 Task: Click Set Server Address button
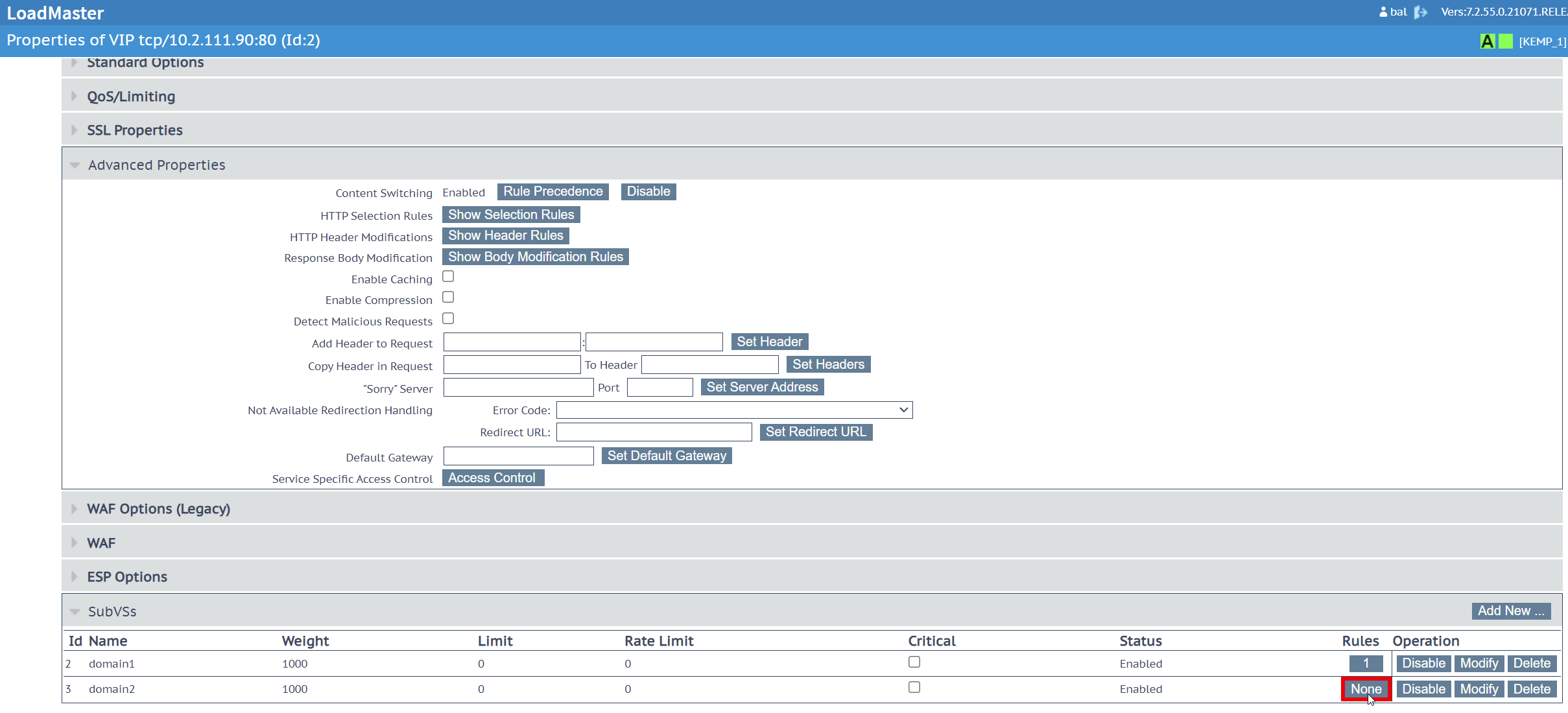[762, 387]
